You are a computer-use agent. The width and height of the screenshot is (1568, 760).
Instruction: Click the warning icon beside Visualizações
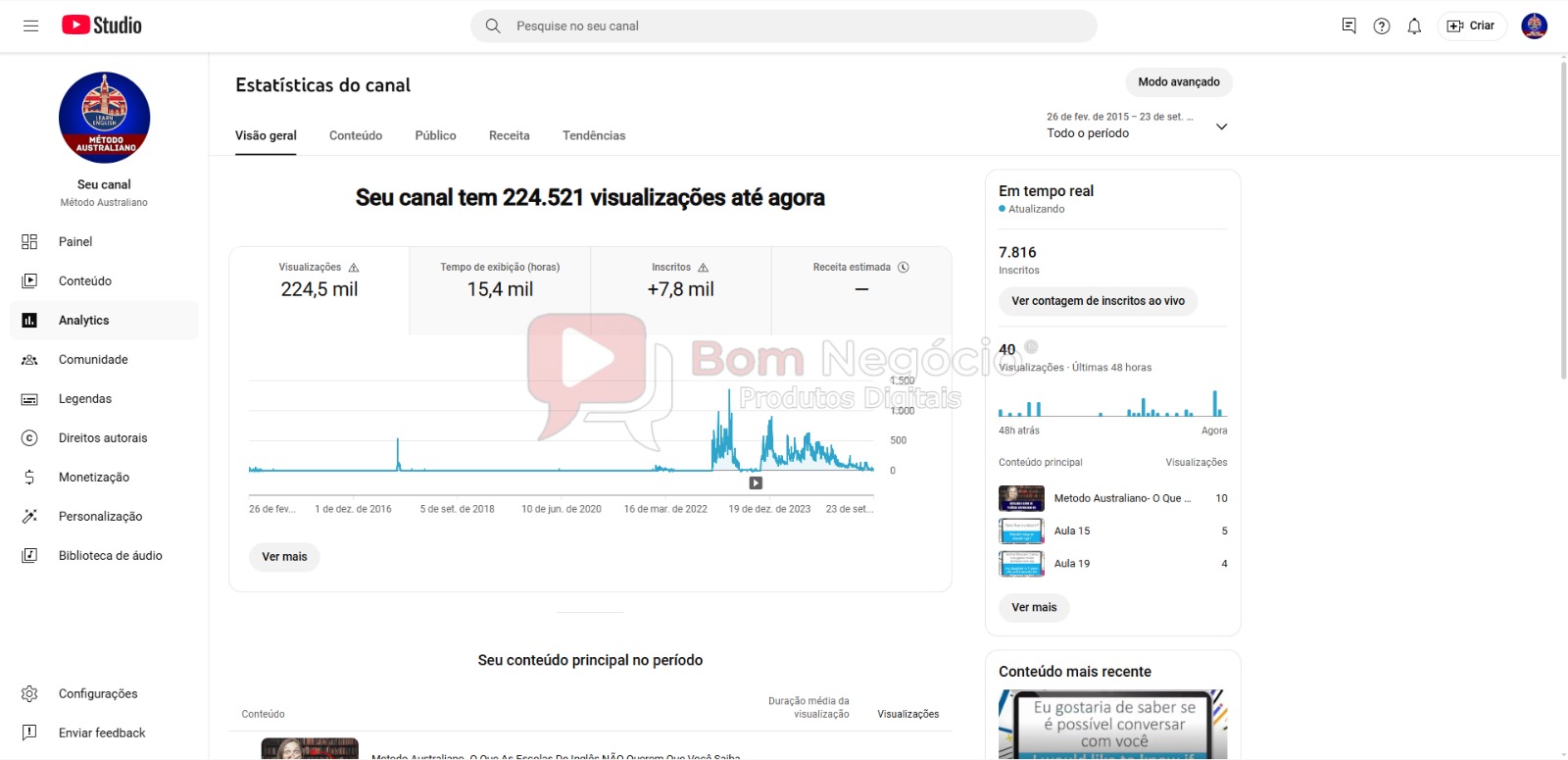click(354, 268)
